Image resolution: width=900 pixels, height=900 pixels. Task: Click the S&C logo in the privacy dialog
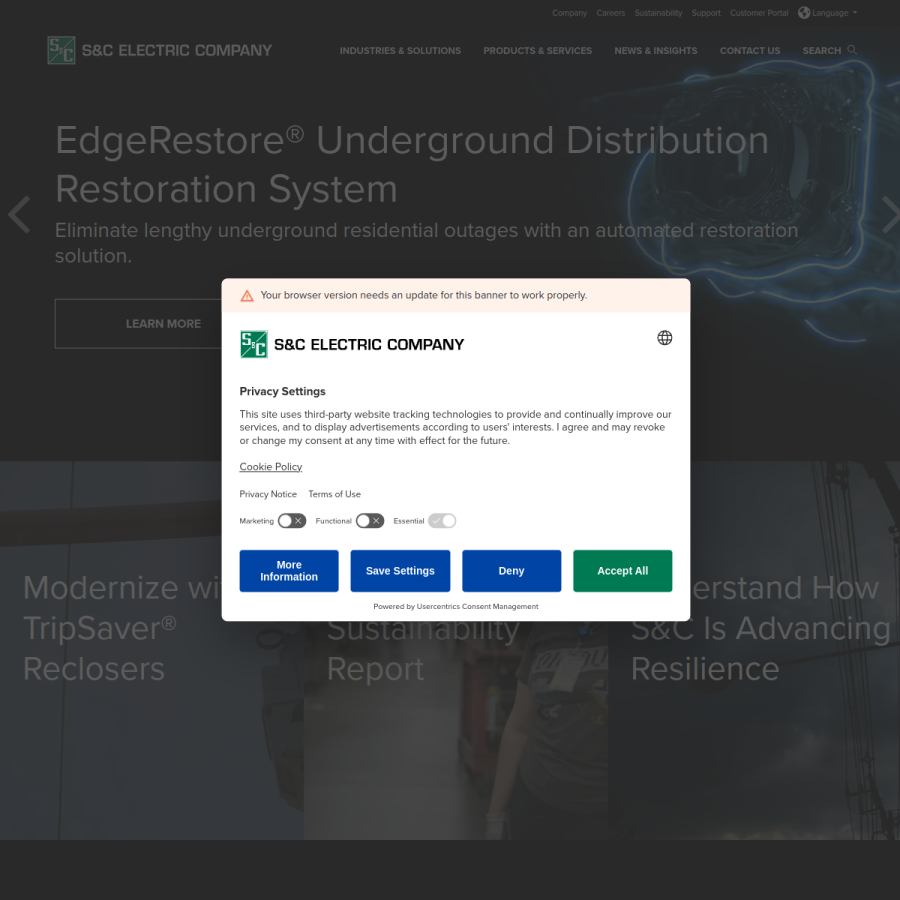pyautogui.click(x=352, y=344)
